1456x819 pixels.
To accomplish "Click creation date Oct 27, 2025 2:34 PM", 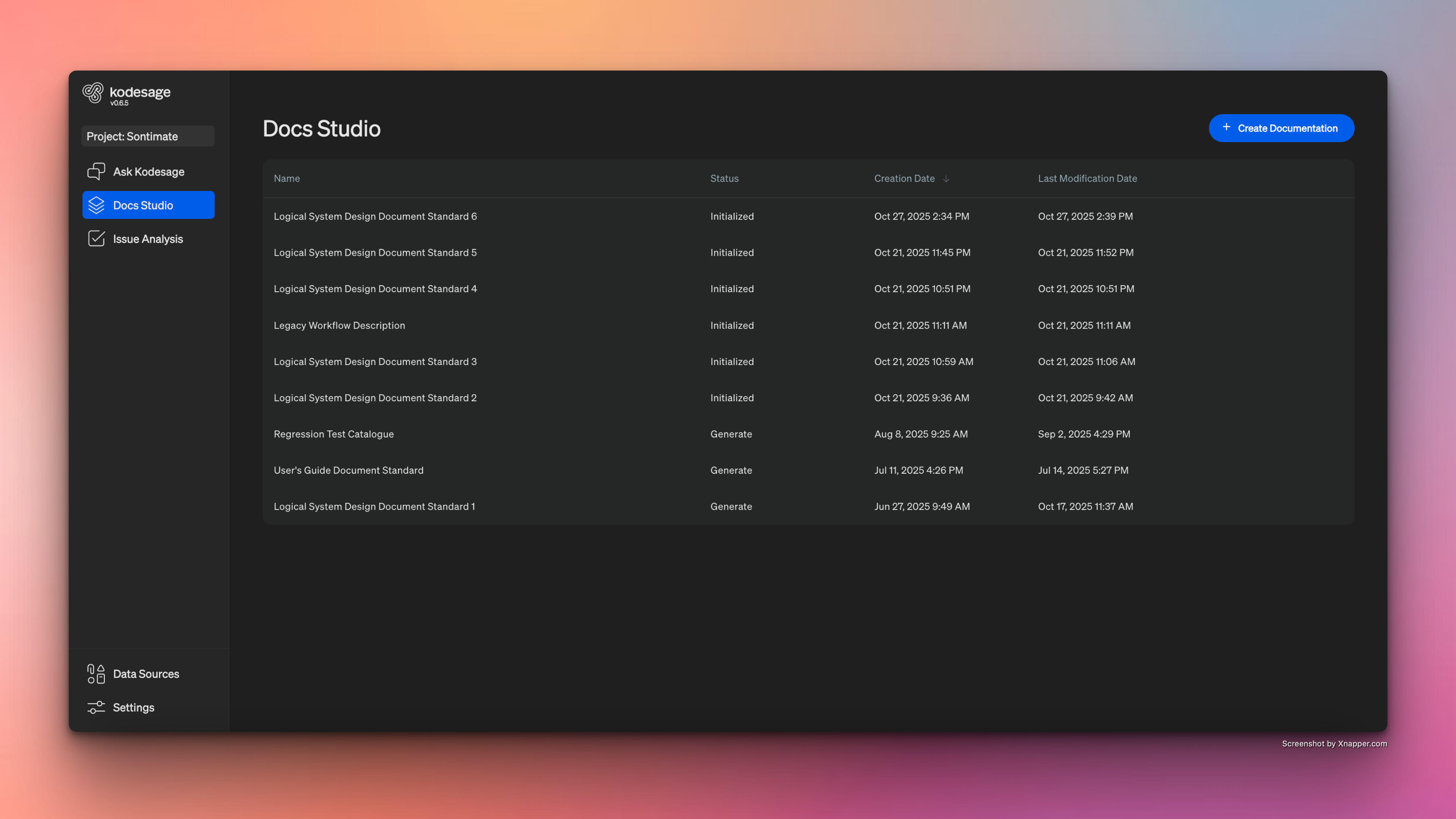I will [922, 217].
